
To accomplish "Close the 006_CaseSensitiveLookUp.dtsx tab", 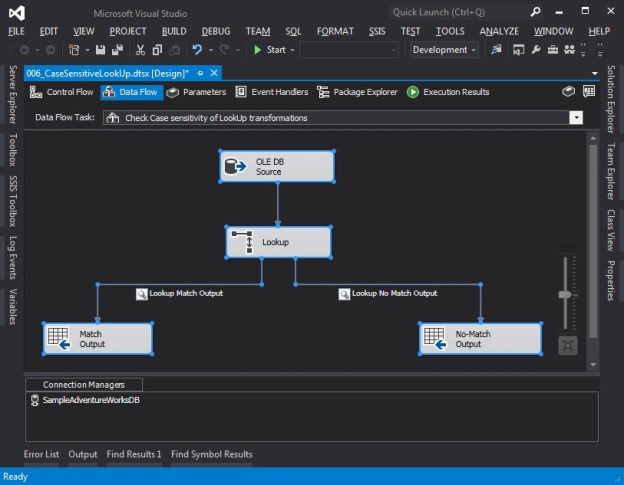I will tap(214, 73).
